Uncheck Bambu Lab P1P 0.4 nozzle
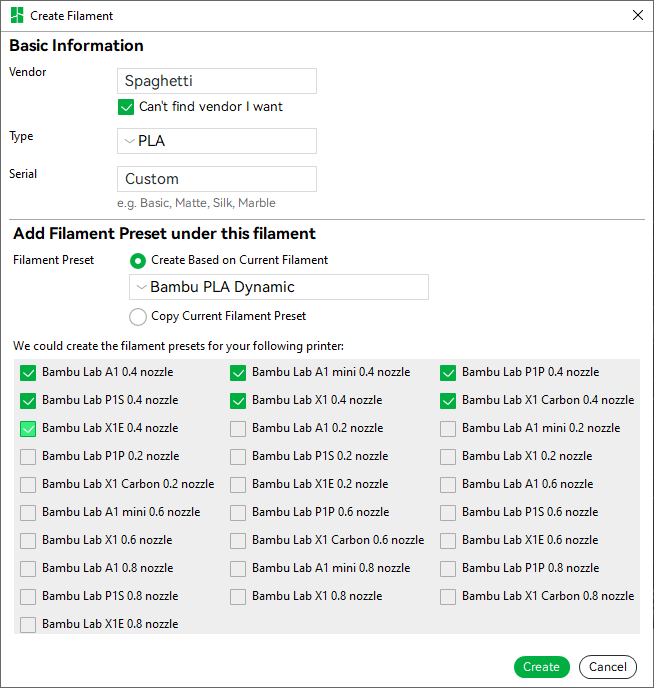Viewport: 654px width, 688px height. click(448, 373)
